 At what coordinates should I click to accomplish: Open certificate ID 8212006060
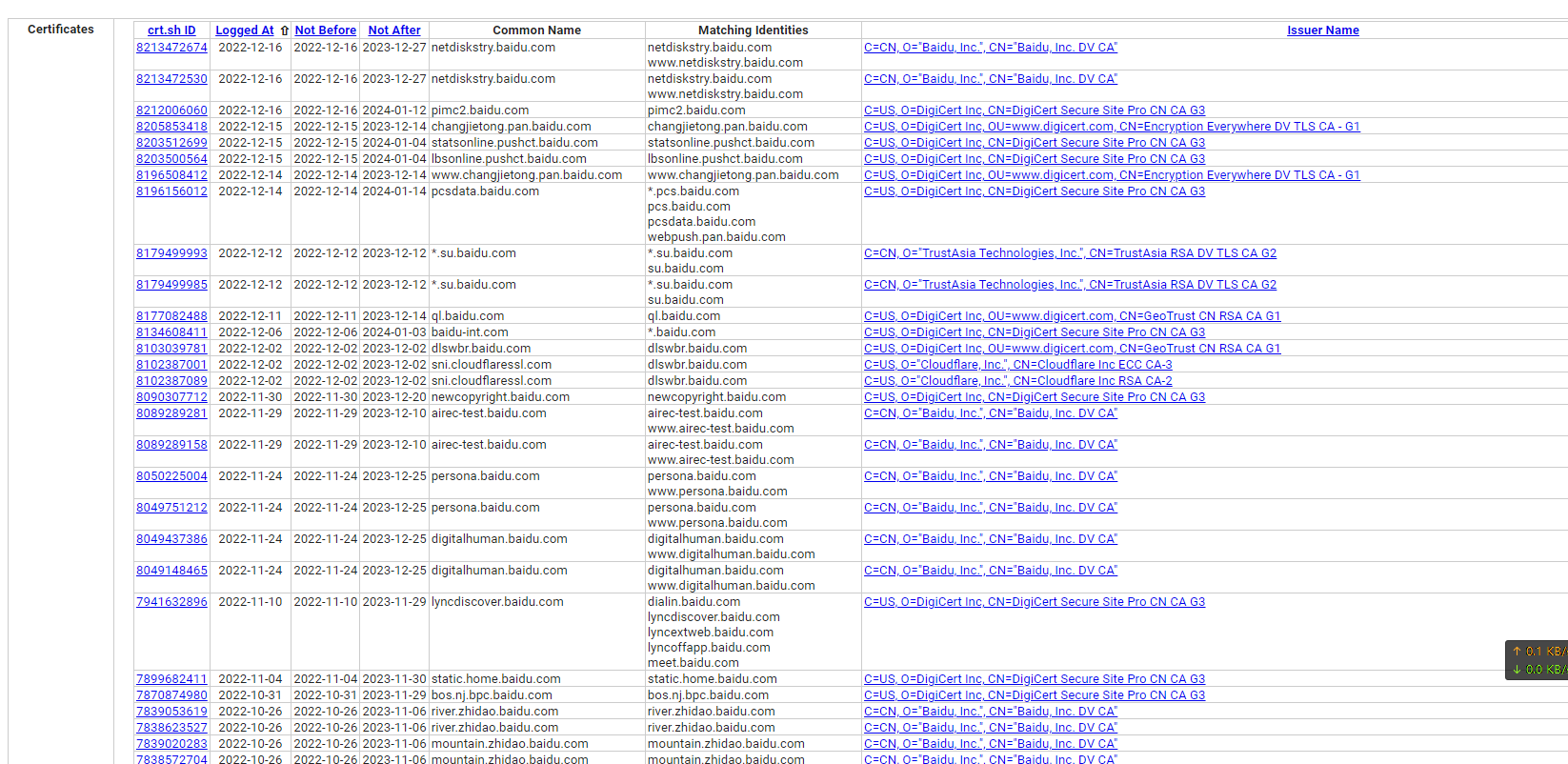171,111
